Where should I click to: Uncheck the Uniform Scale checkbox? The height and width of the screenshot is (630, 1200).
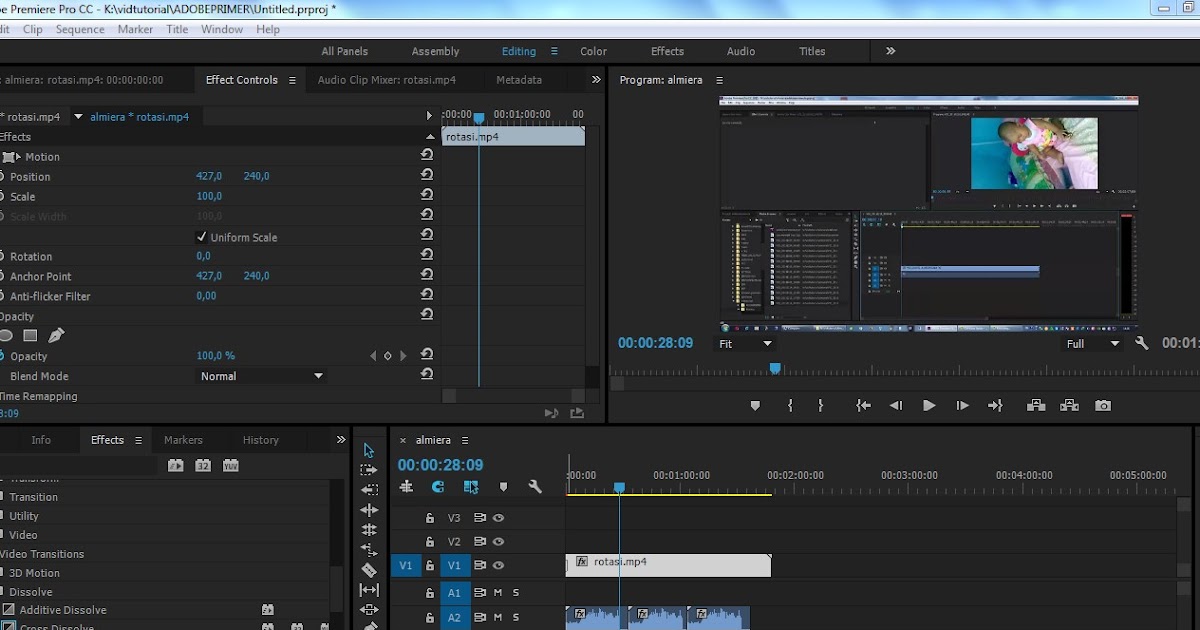click(201, 237)
